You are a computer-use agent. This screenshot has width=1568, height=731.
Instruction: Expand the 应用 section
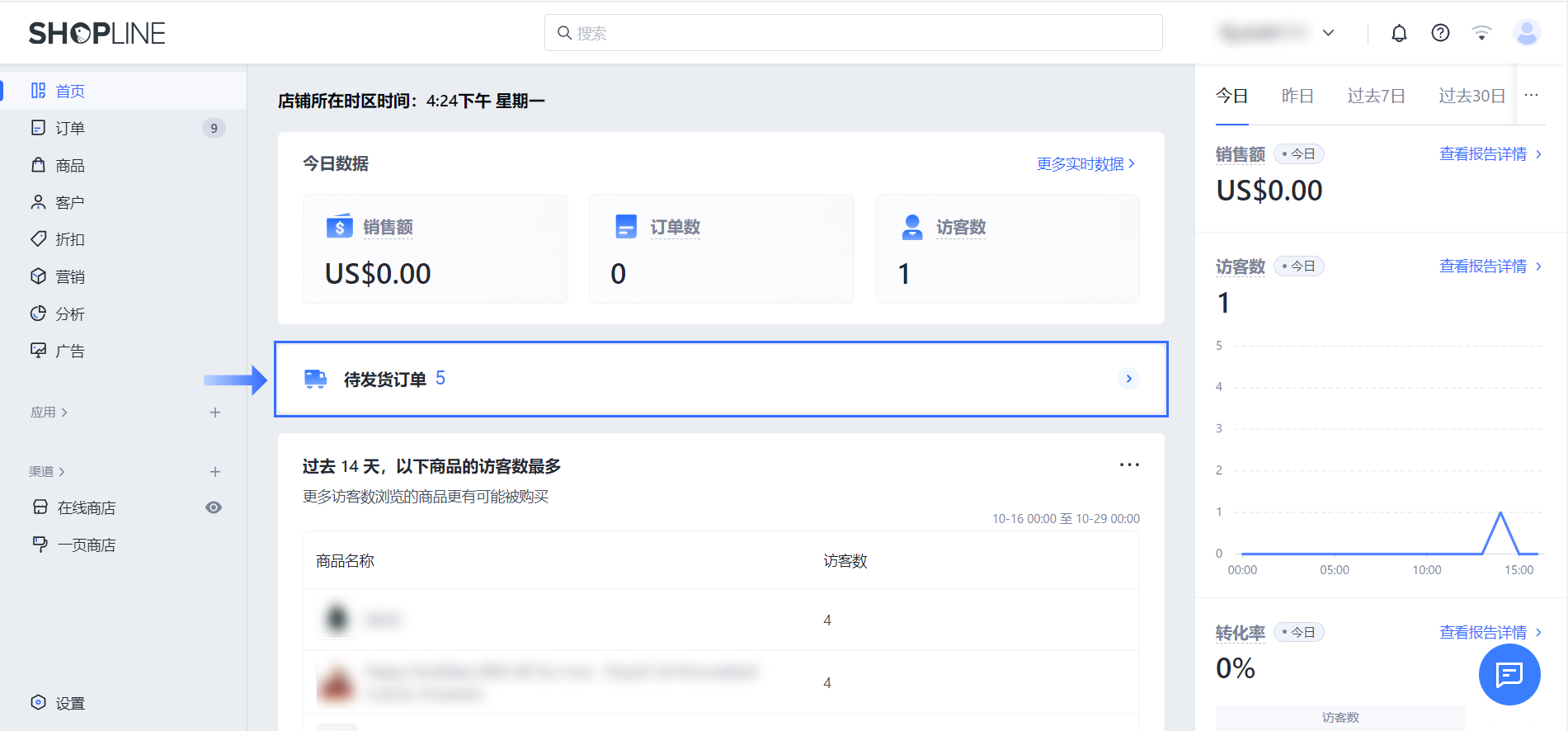tap(49, 412)
